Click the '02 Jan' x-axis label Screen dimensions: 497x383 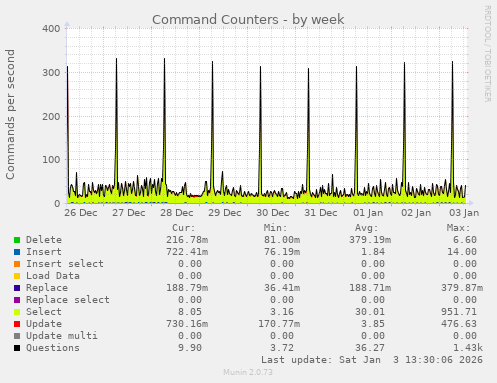coord(416,213)
